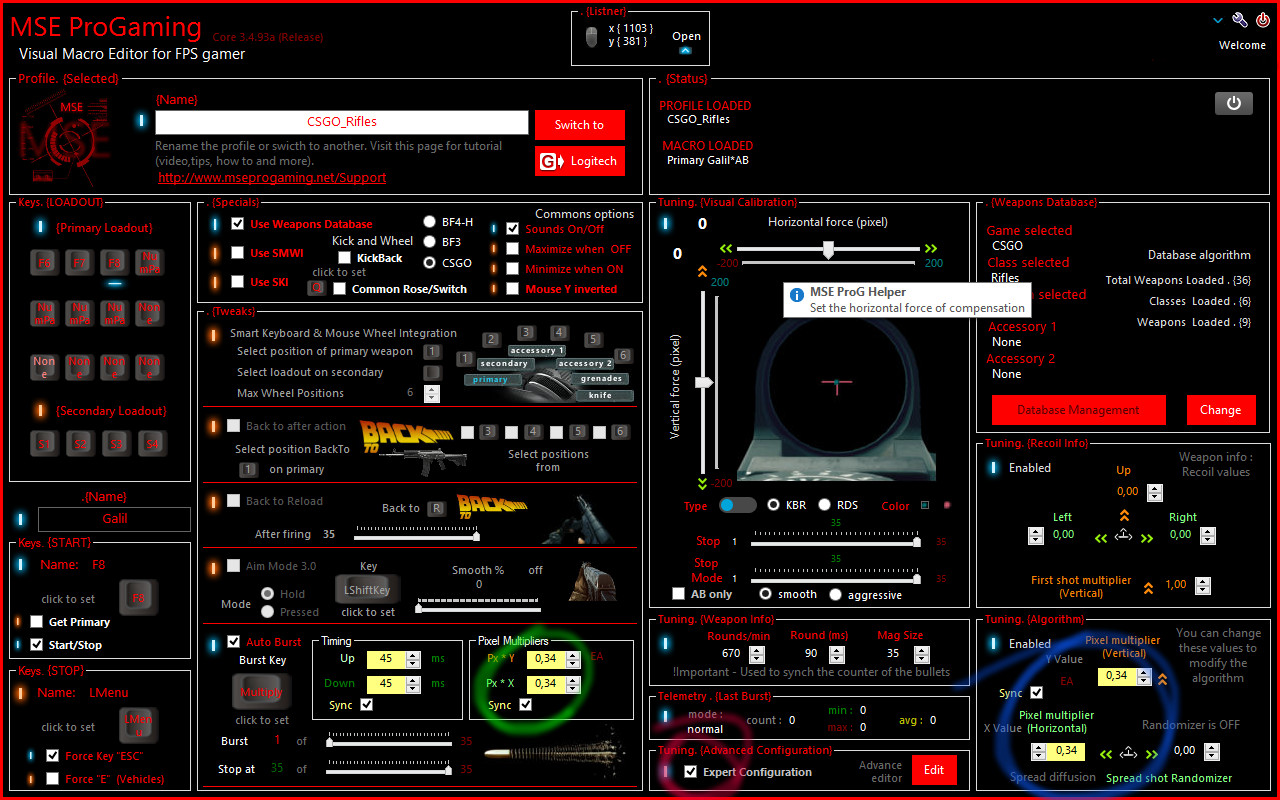Toggle the Type switch in Visual Calibration
Viewport: 1280px width, 800px height.
point(738,505)
